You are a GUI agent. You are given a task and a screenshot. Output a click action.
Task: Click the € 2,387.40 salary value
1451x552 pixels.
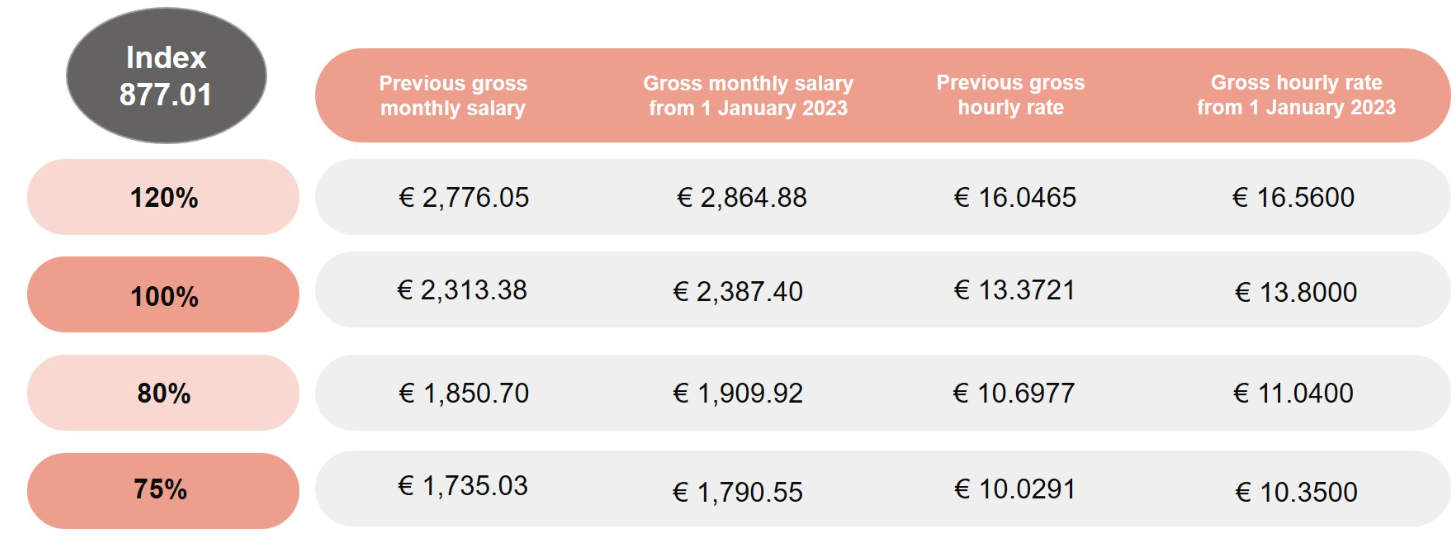[738, 292]
